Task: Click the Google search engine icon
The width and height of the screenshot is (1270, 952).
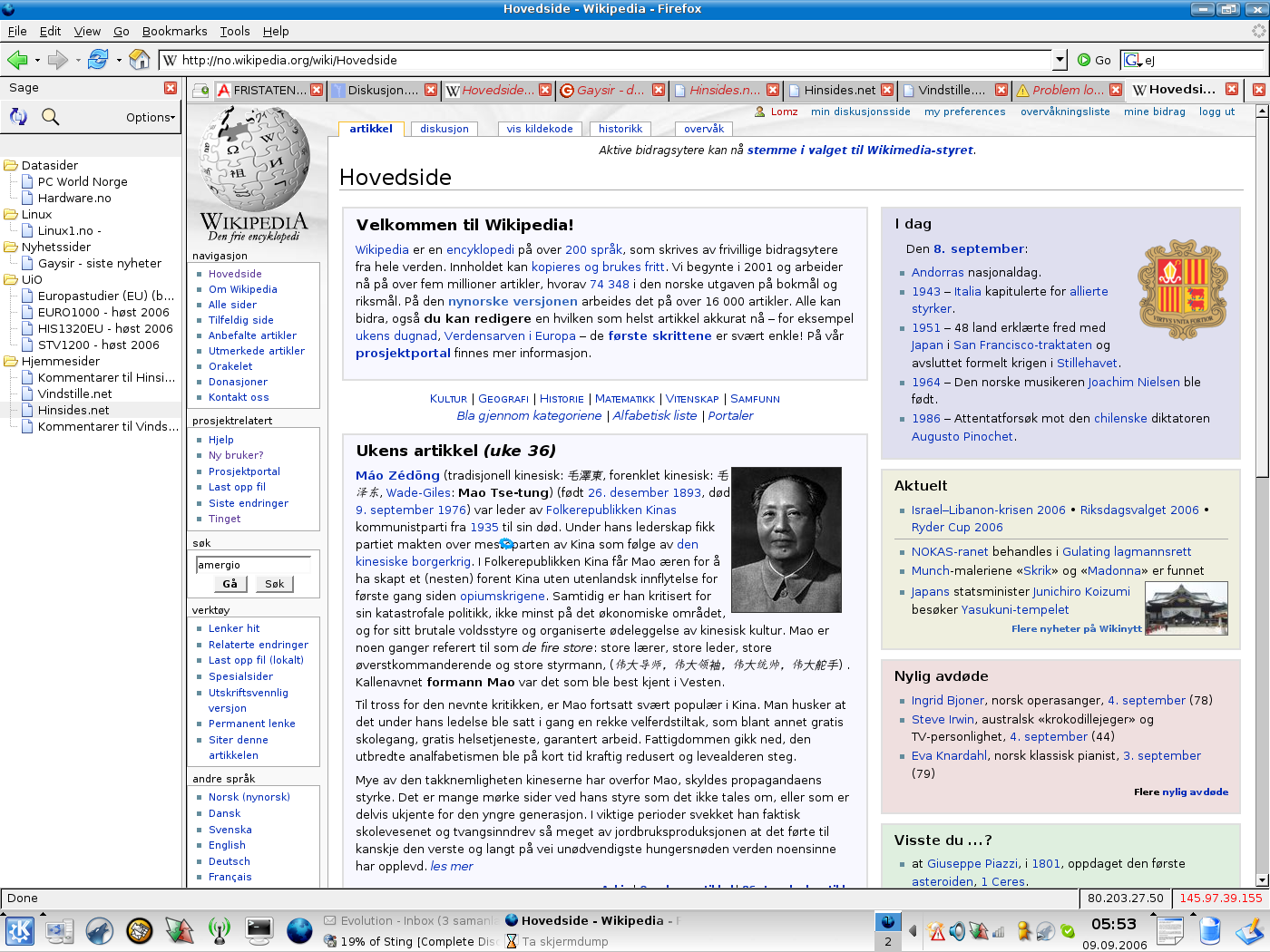Action: [1132, 60]
